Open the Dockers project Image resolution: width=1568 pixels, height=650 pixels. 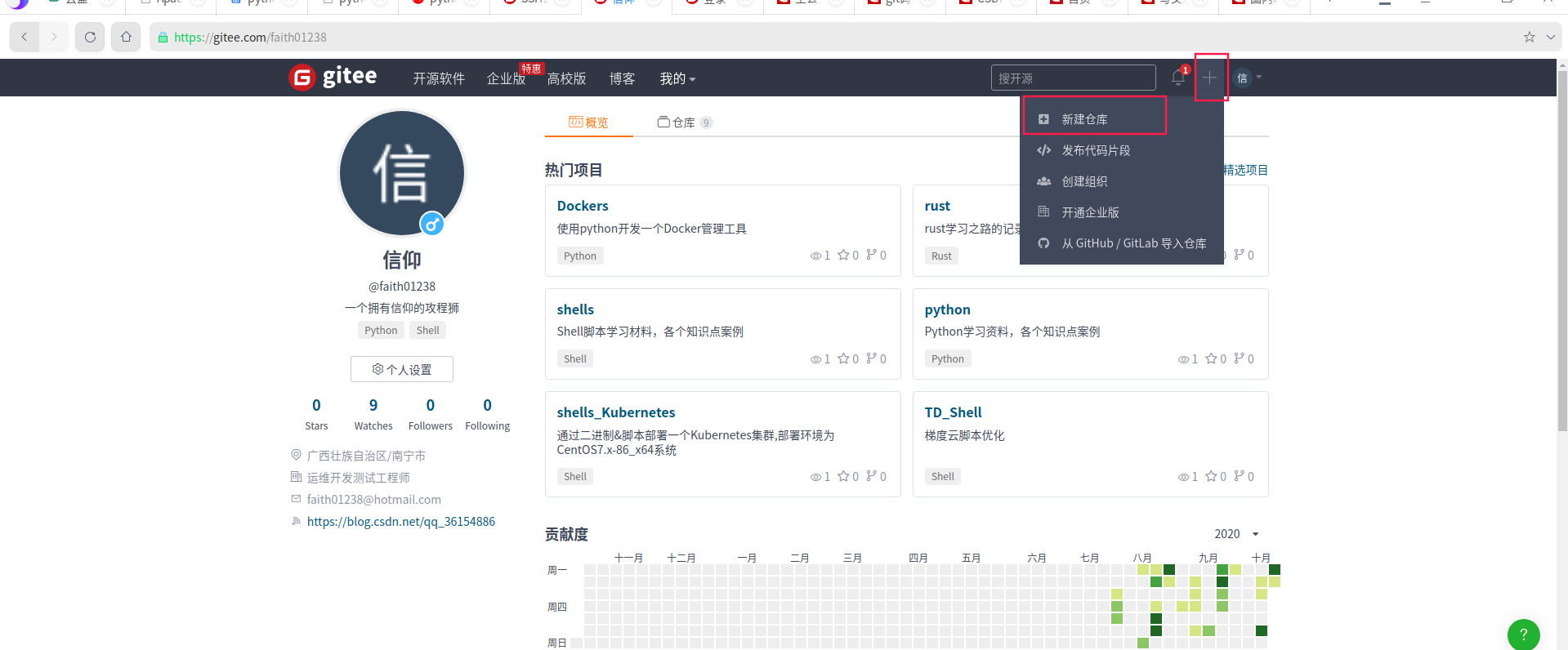point(583,206)
